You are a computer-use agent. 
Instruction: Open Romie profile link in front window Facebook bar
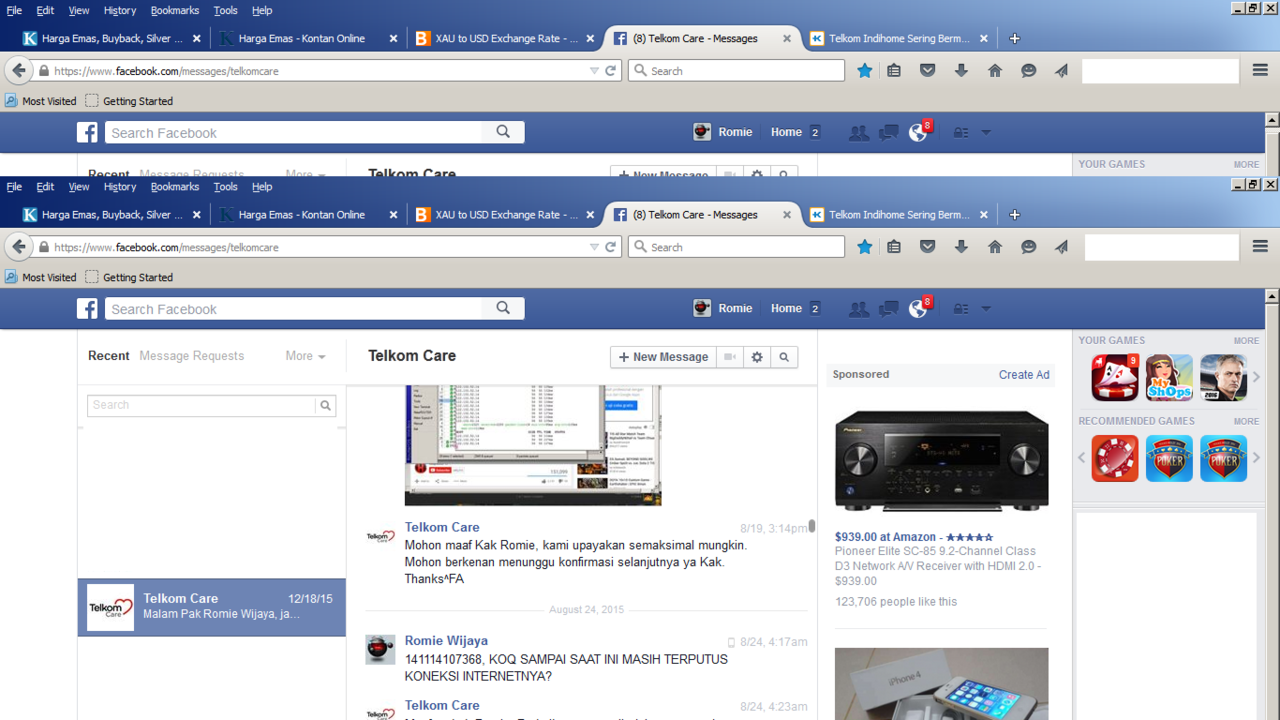723,308
